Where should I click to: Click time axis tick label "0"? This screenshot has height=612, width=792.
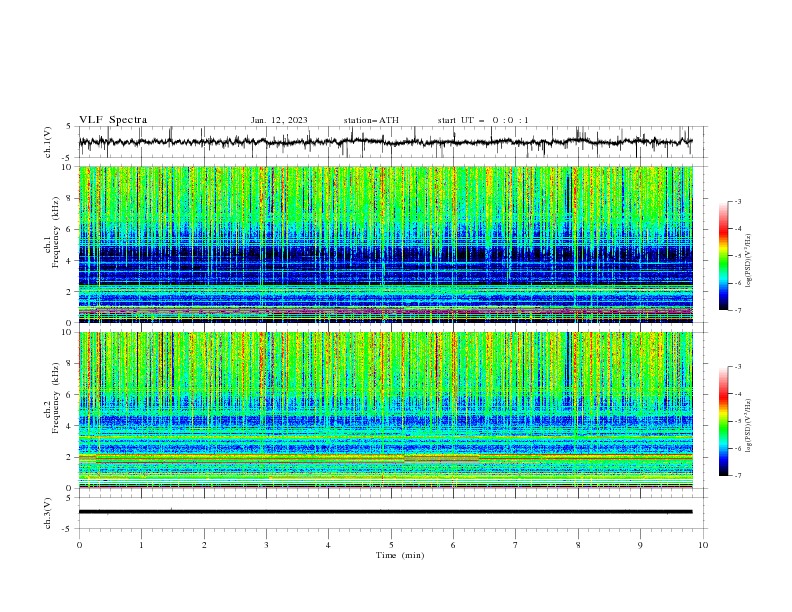click(79, 545)
